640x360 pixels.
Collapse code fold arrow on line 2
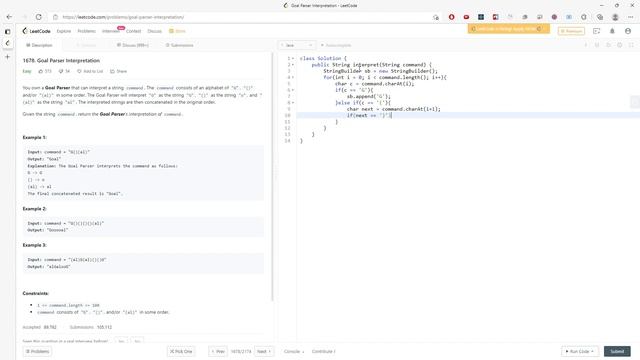pos(293,64)
